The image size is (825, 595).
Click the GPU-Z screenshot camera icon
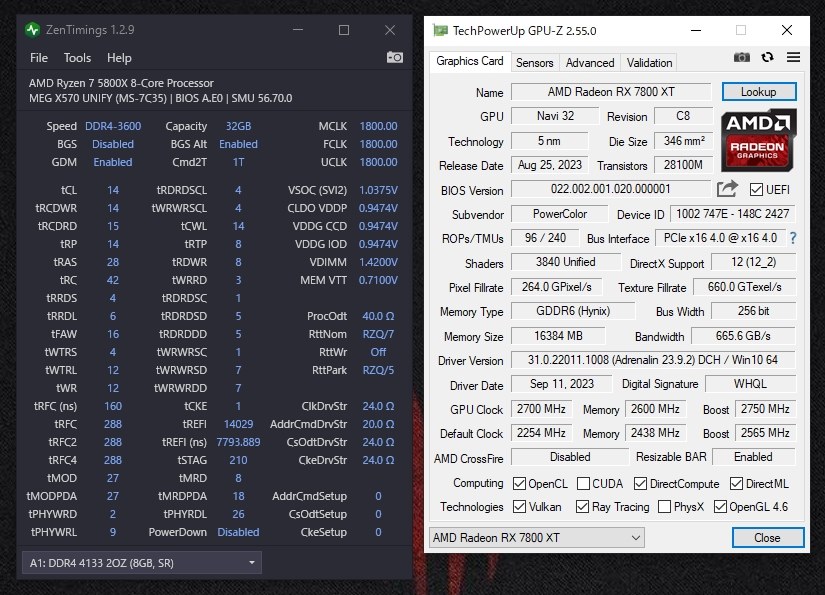click(742, 58)
